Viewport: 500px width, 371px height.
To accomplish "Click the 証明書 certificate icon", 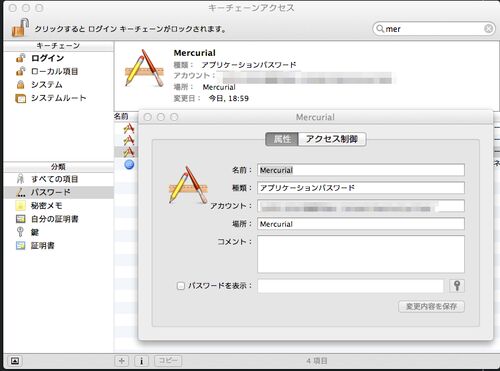I will (20, 246).
